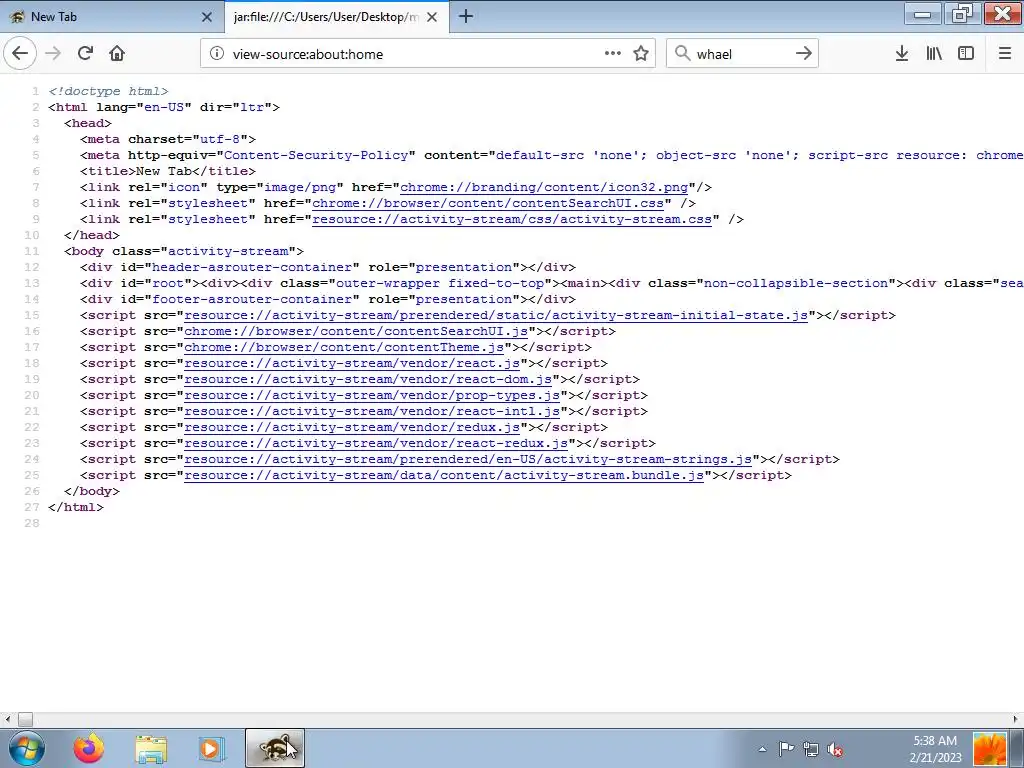Open the hamburger application menu
This screenshot has height=768, width=1024.
pos(1005,54)
